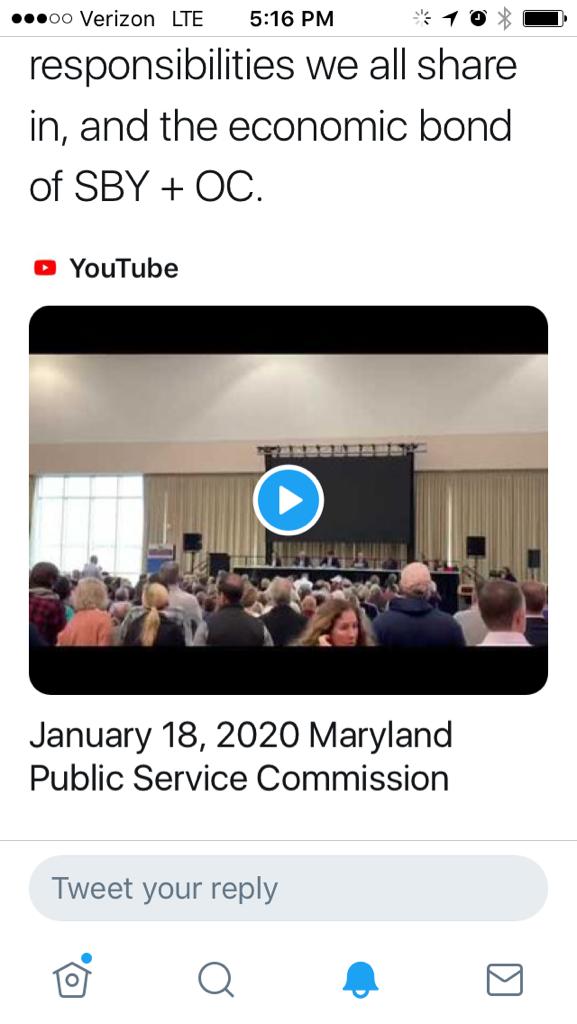Tap the YouTube source label
This screenshot has height=1024, width=577.
(124, 268)
